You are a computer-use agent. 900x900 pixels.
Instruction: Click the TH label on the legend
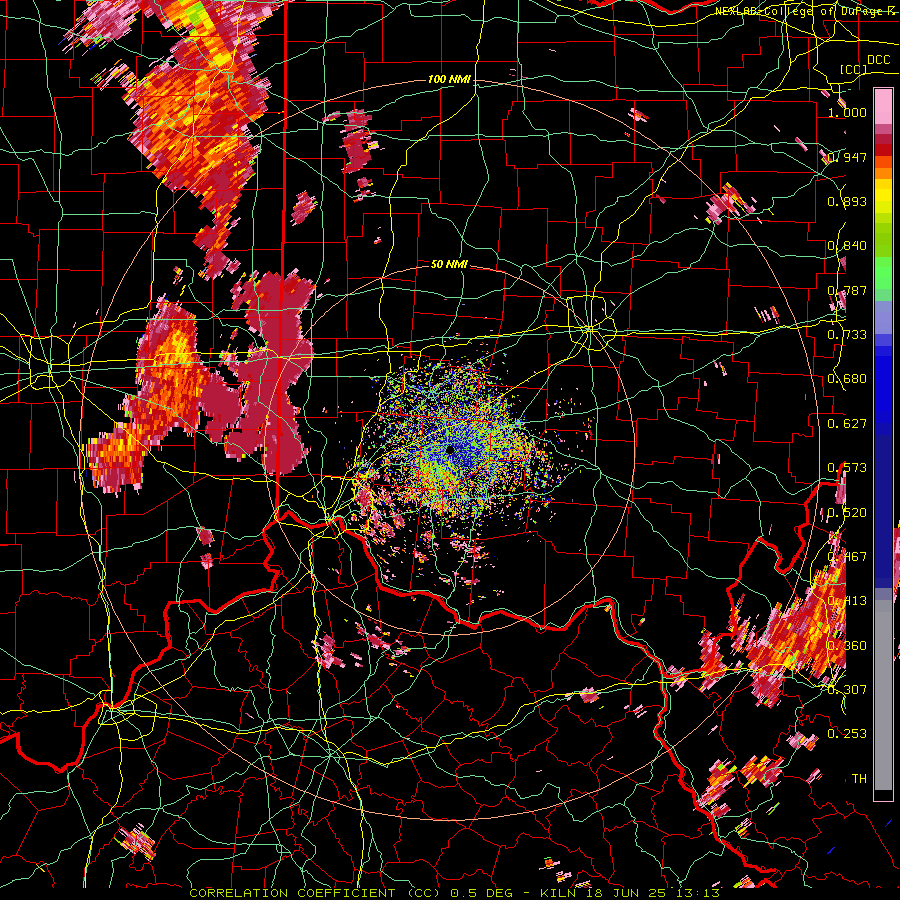(859, 779)
